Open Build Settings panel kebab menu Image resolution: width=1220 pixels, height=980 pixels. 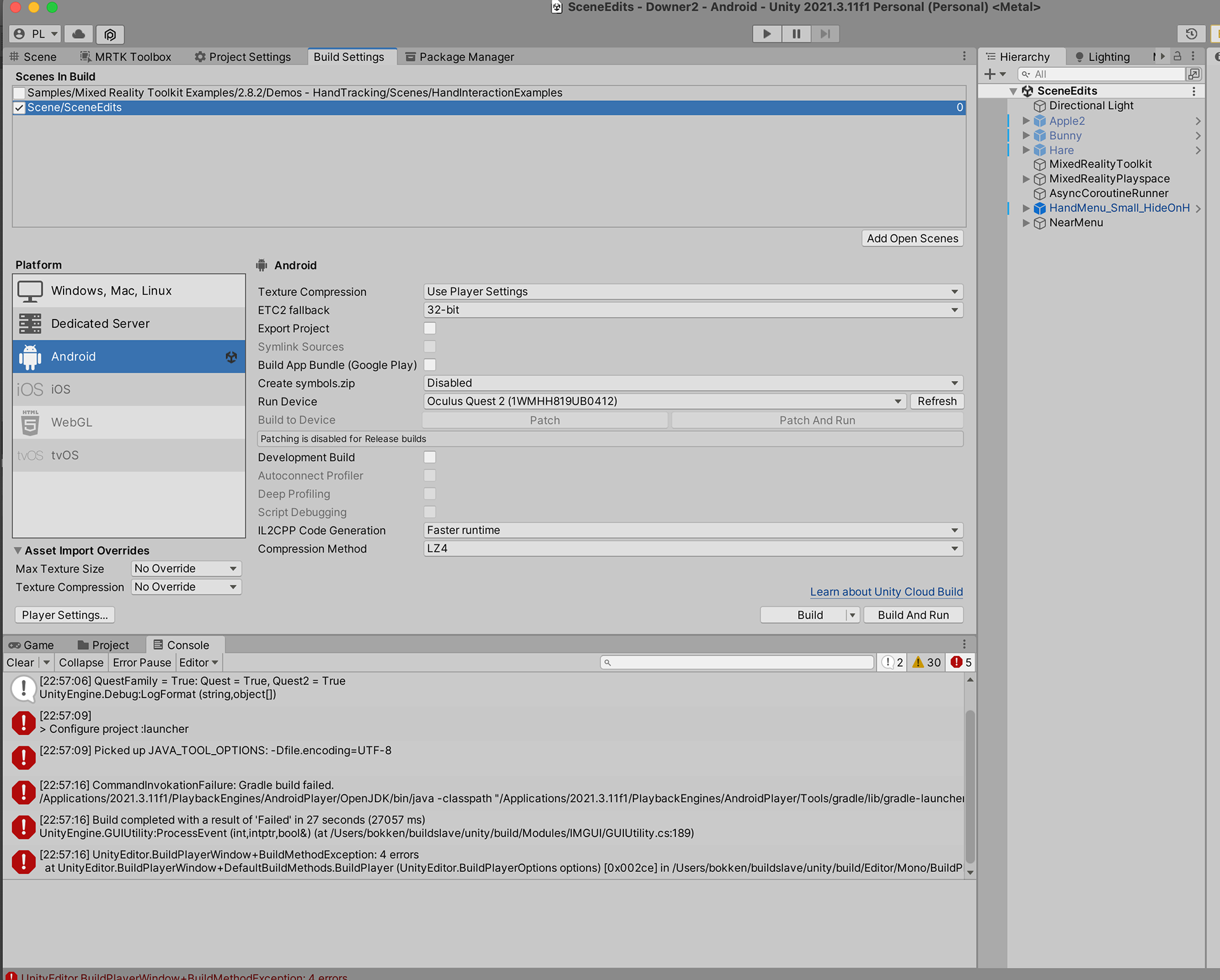(x=964, y=56)
